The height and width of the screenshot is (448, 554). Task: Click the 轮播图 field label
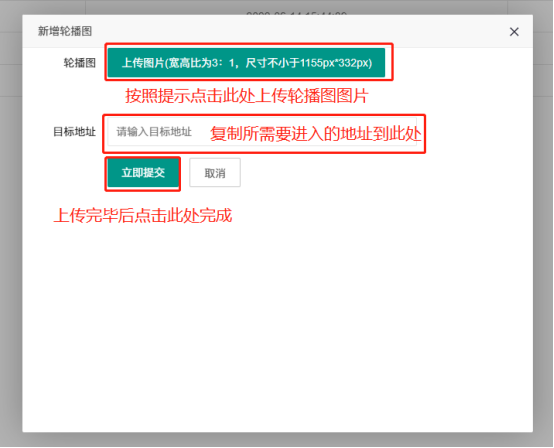point(80,63)
